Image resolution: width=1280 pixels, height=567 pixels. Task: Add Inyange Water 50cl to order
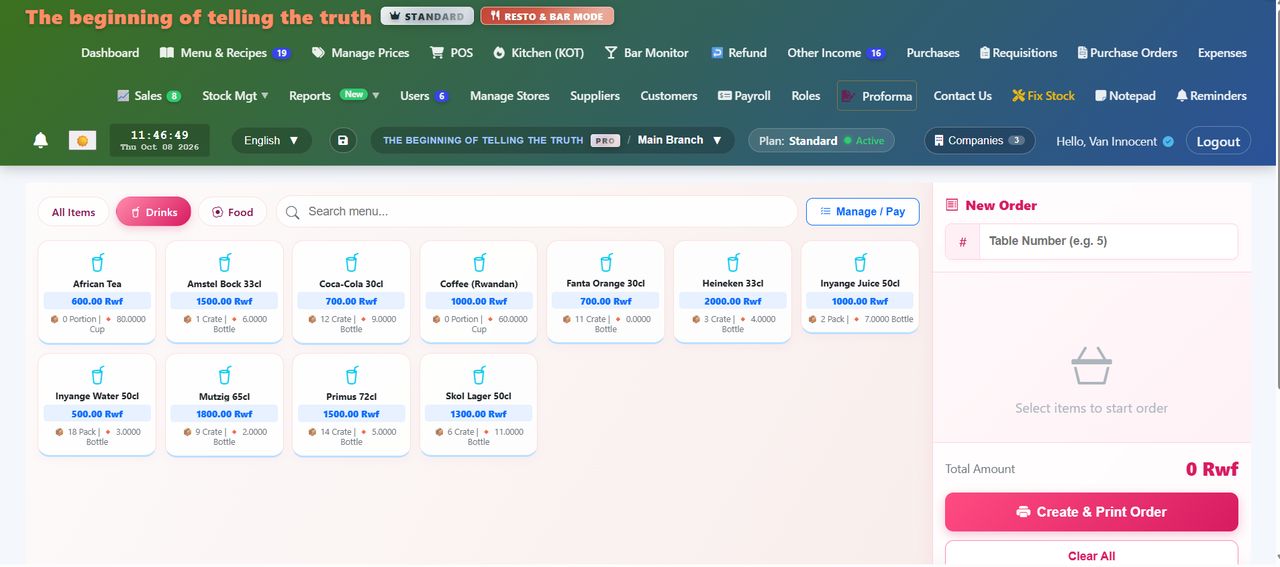tap(97, 404)
